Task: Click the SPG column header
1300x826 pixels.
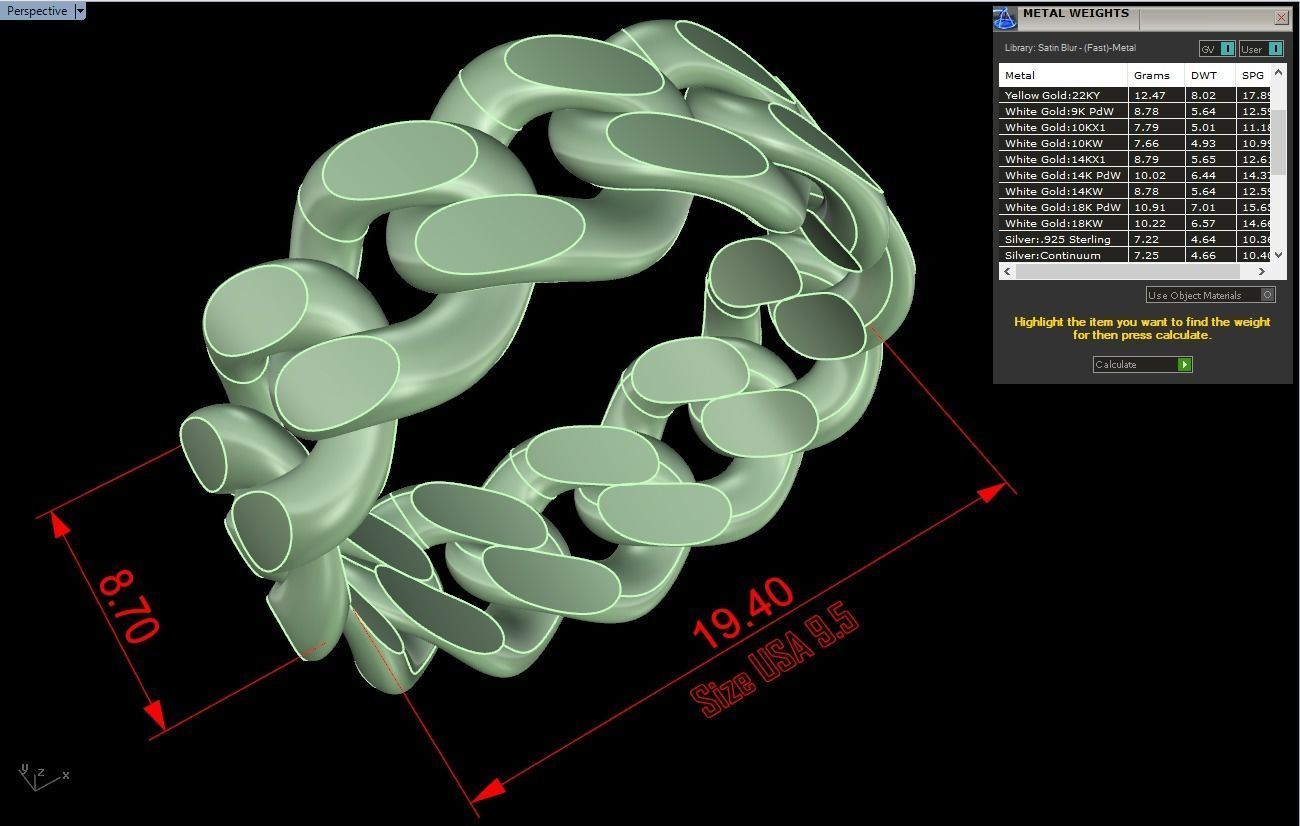Action: 1254,75
